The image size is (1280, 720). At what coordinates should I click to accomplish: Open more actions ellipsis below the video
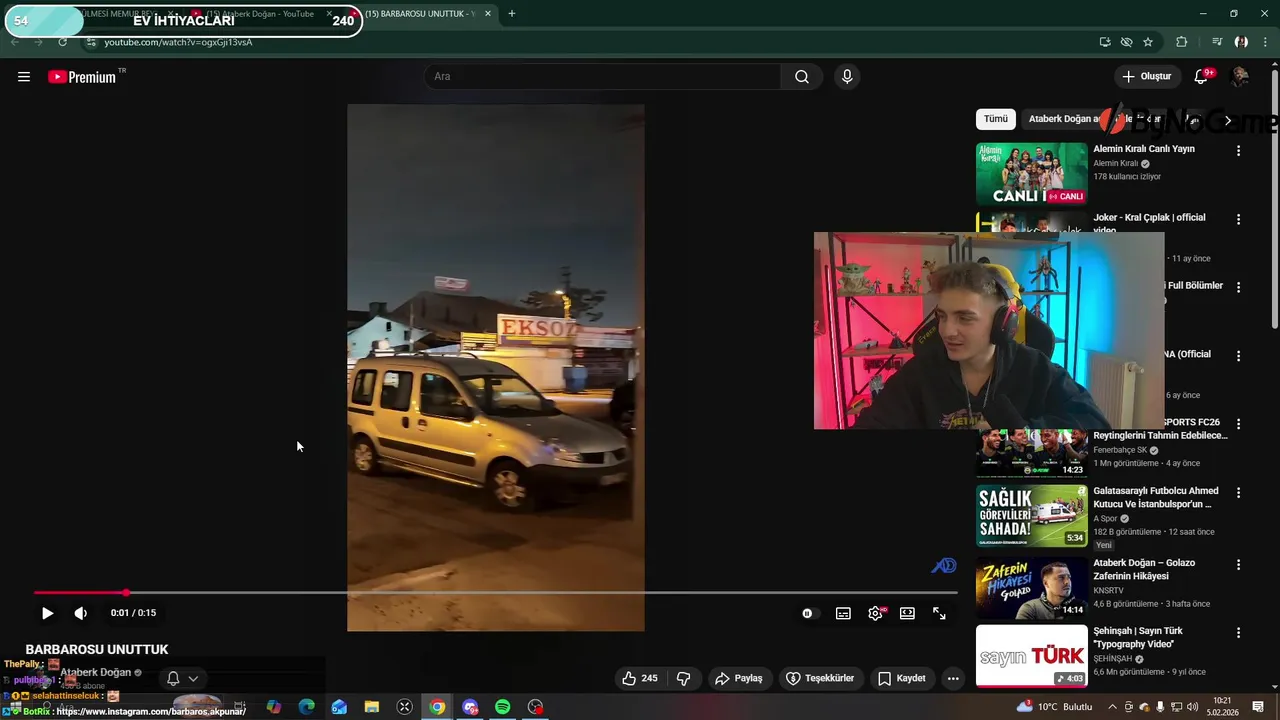[953, 678]
